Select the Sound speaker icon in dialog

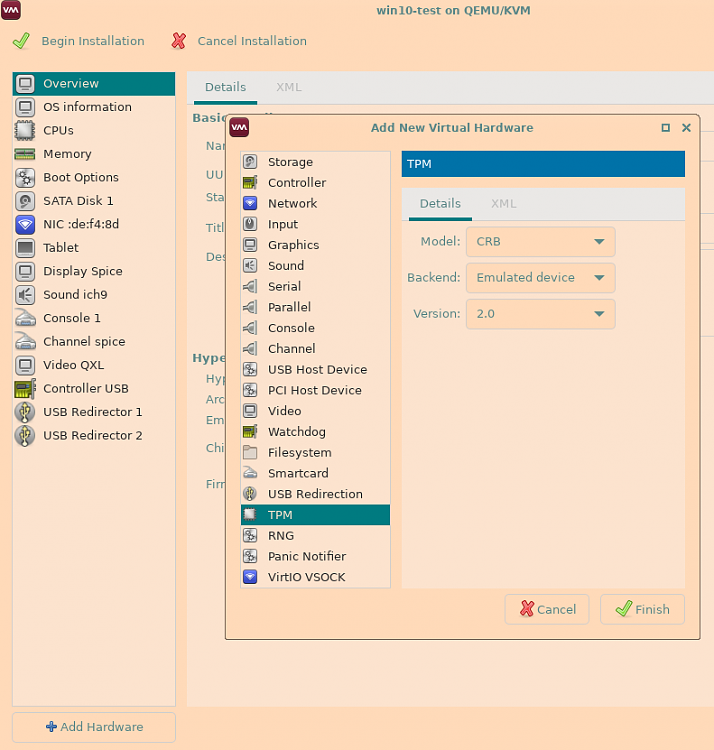[250, 265]
